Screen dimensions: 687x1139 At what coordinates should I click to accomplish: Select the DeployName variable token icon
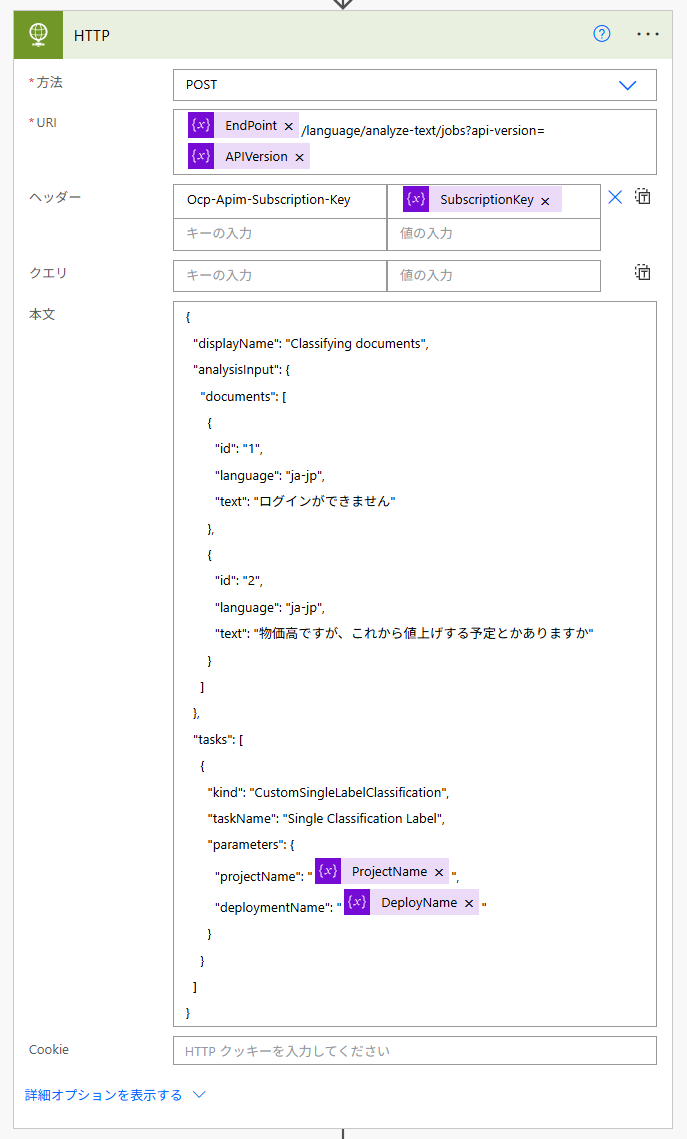point(357,901)
